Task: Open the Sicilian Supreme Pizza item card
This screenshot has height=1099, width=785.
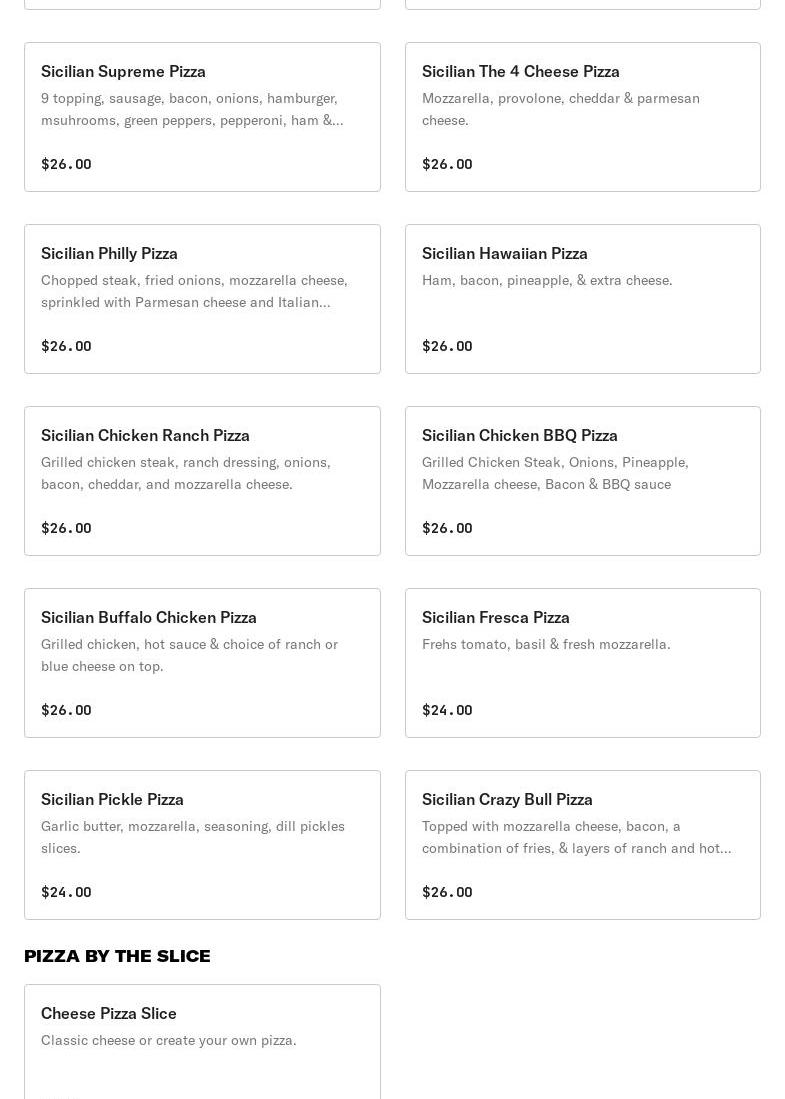Action: click(x=202, y=117)
